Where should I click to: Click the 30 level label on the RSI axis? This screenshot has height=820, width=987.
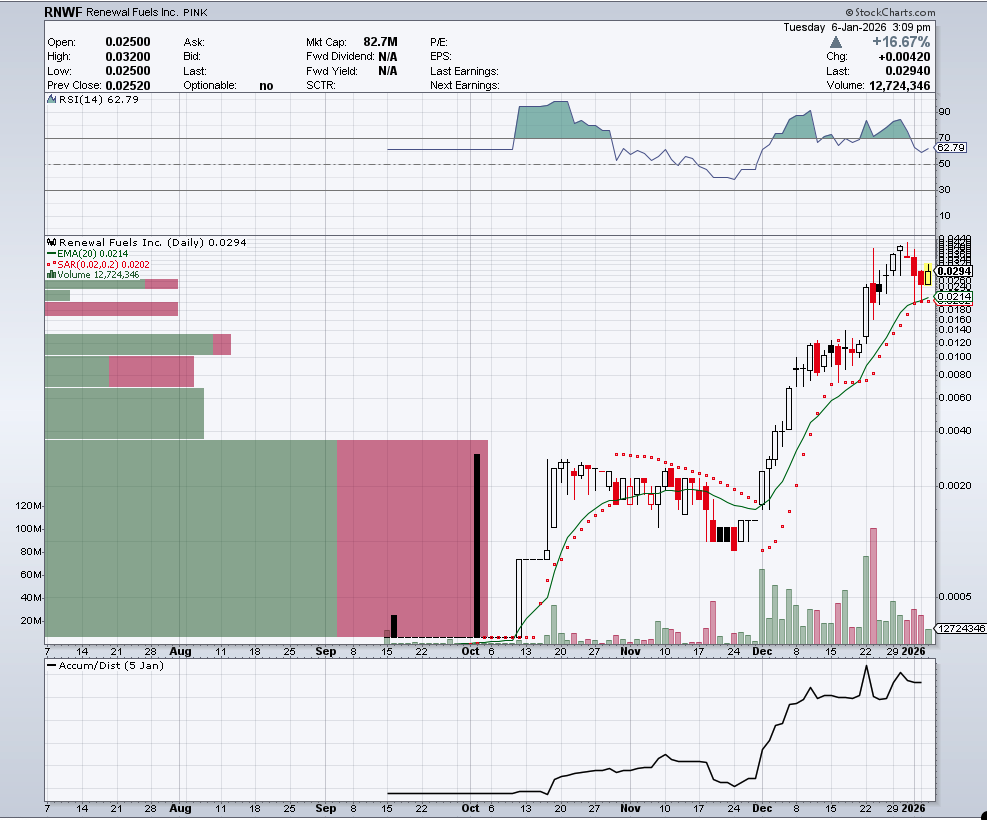(x=944, y=189)
